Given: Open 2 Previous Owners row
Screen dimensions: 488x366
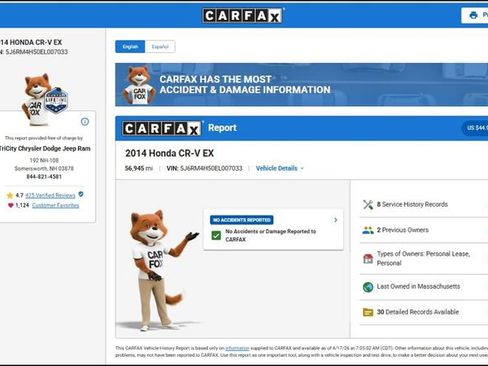Looking at the screenshot, I should [x=424, y=230].
